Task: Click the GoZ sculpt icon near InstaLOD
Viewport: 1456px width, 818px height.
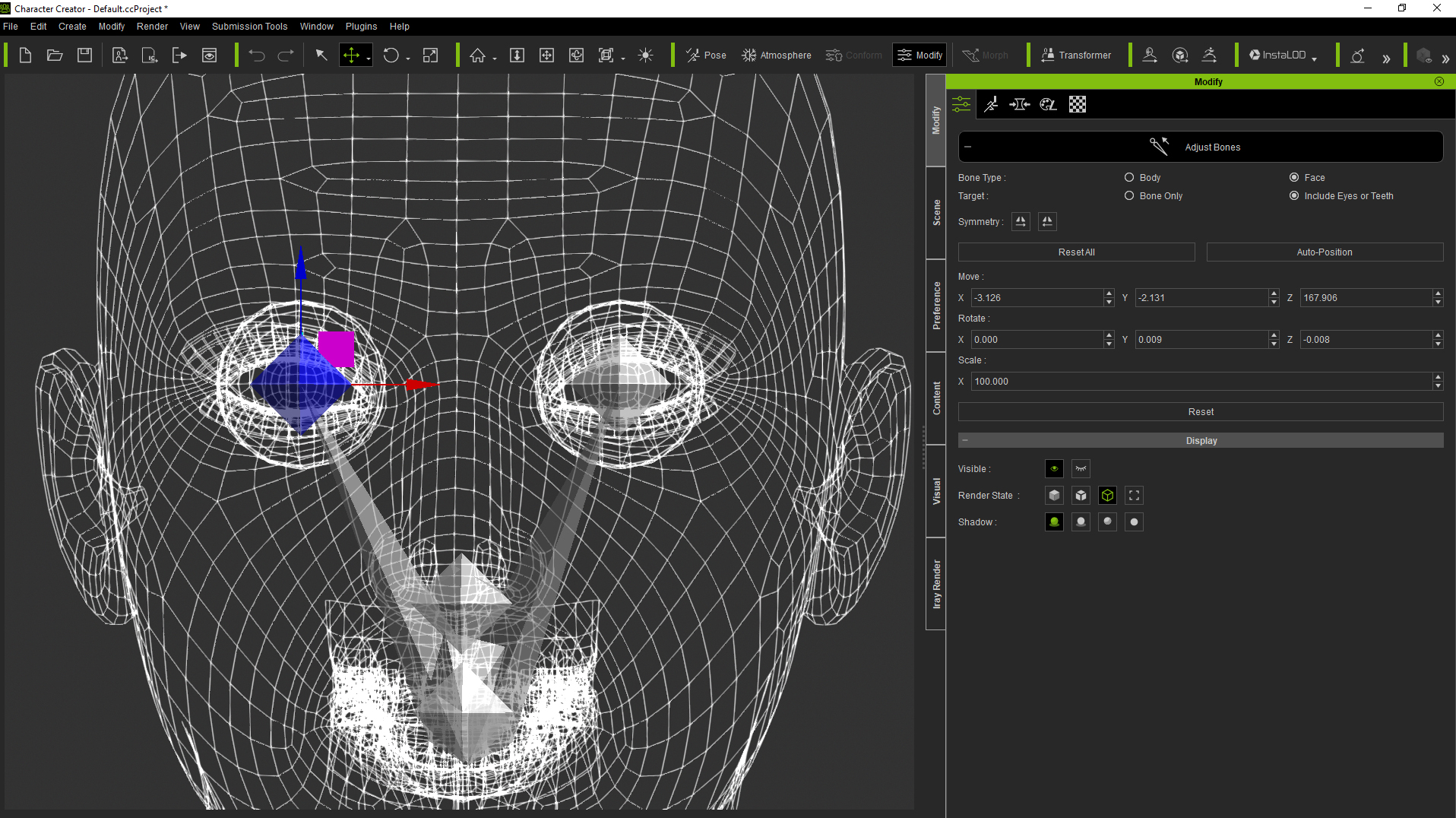Action: click(1357, 55)
